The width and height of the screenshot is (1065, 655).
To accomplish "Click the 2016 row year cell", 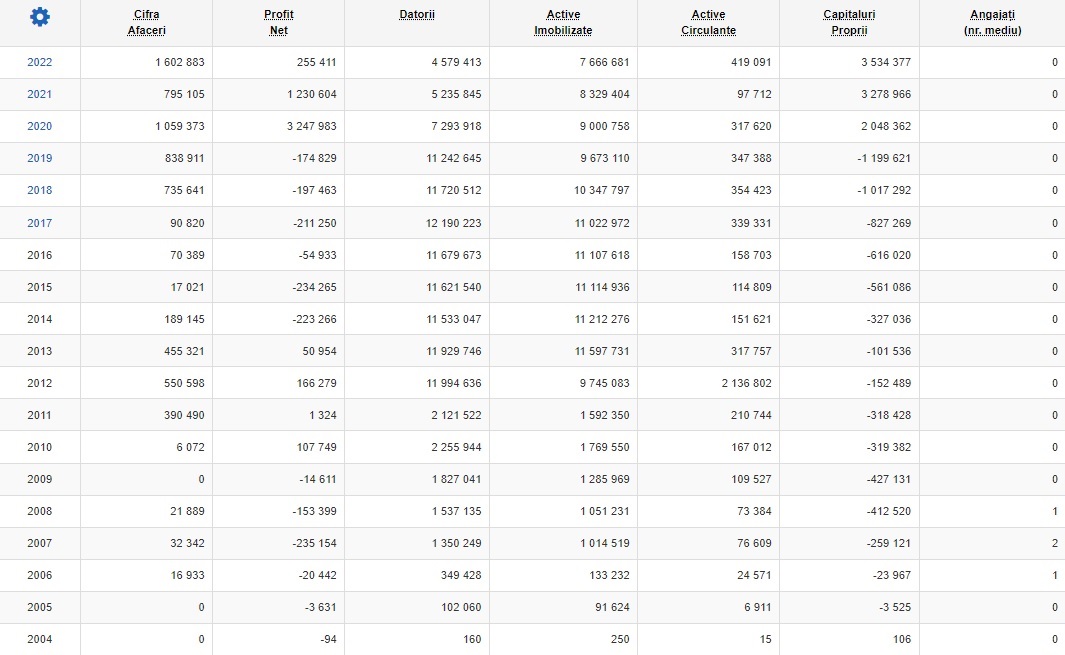I will [x=40, y=255].
